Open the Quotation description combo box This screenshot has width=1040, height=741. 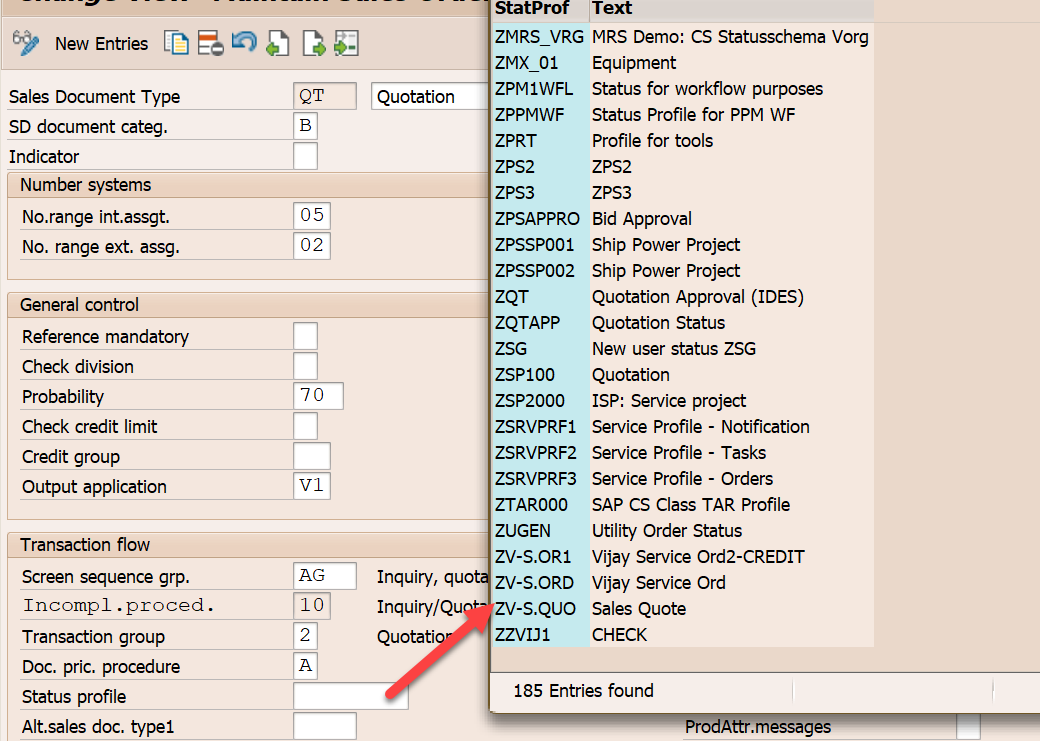430,96
